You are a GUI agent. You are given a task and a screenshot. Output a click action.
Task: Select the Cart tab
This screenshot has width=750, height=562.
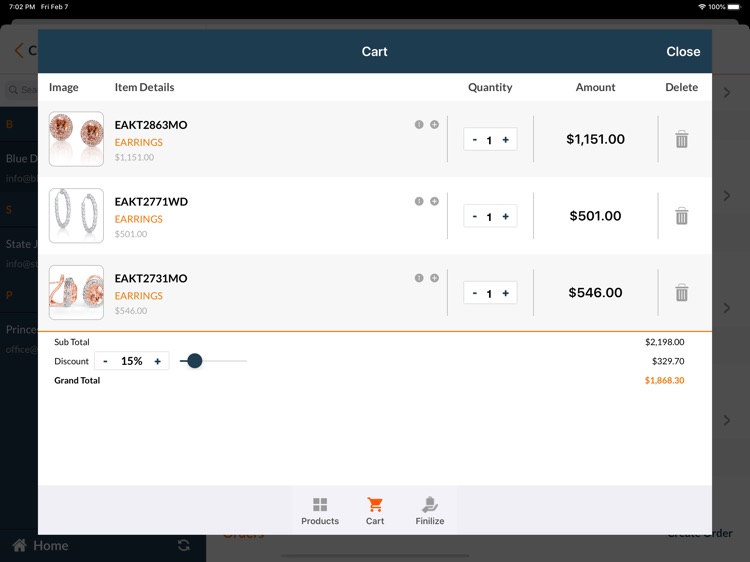point(375,511)
